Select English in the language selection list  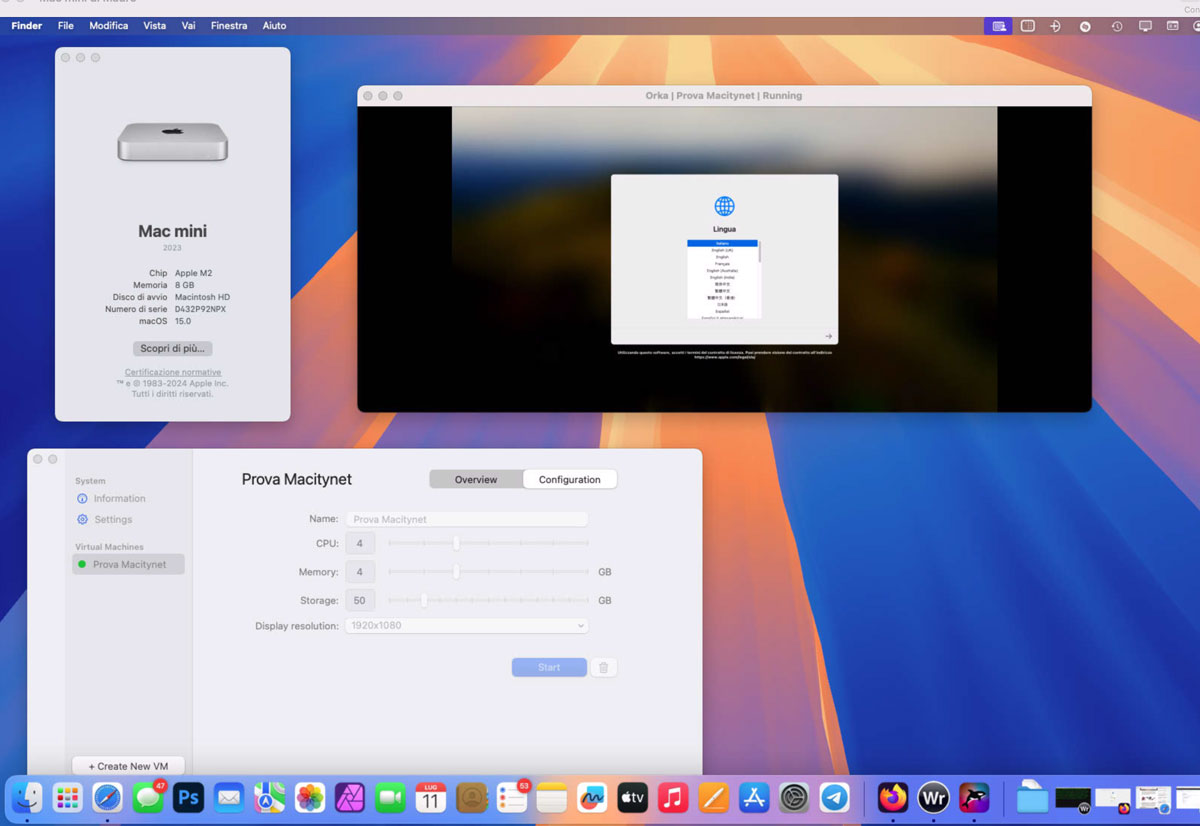coord(722,257)
